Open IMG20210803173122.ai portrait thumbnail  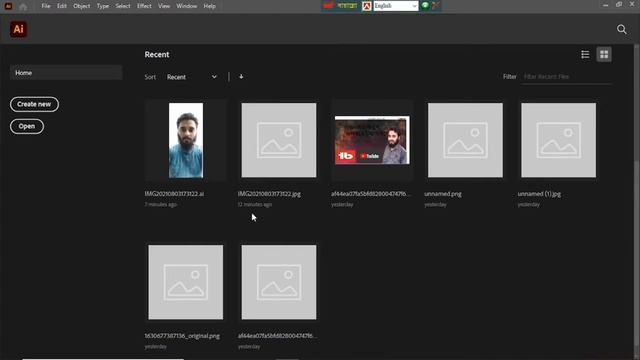pos(186,140)
